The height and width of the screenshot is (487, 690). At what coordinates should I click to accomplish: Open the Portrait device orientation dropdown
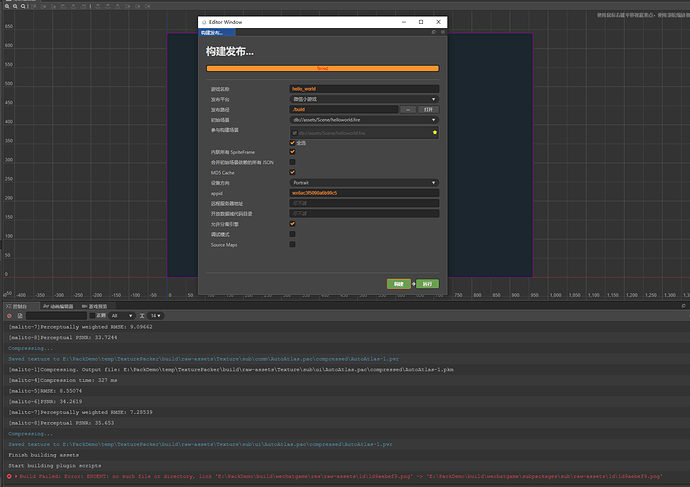(363, 183)
